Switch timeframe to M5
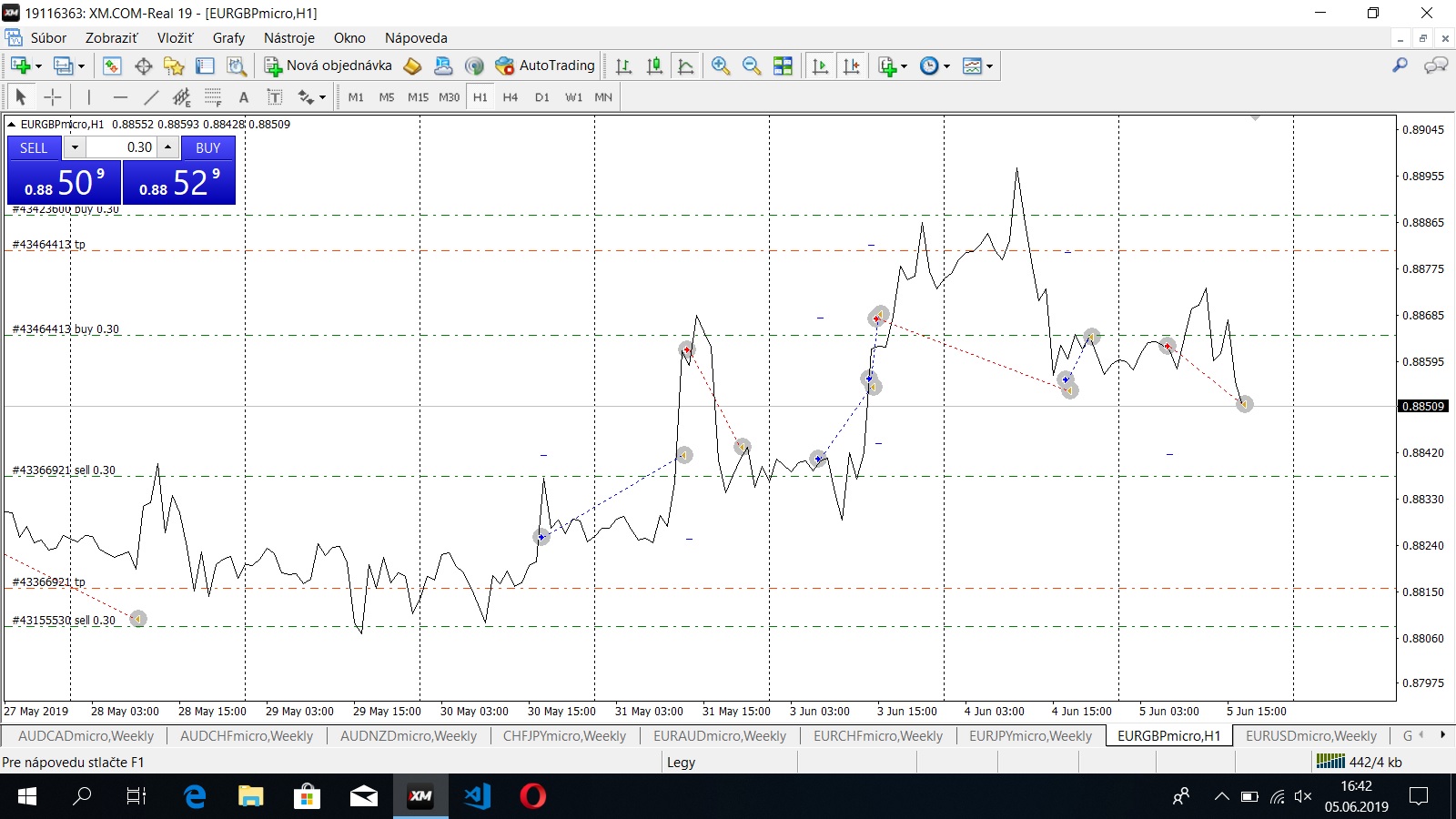The image size is (1456, 819). pos(387,96)
